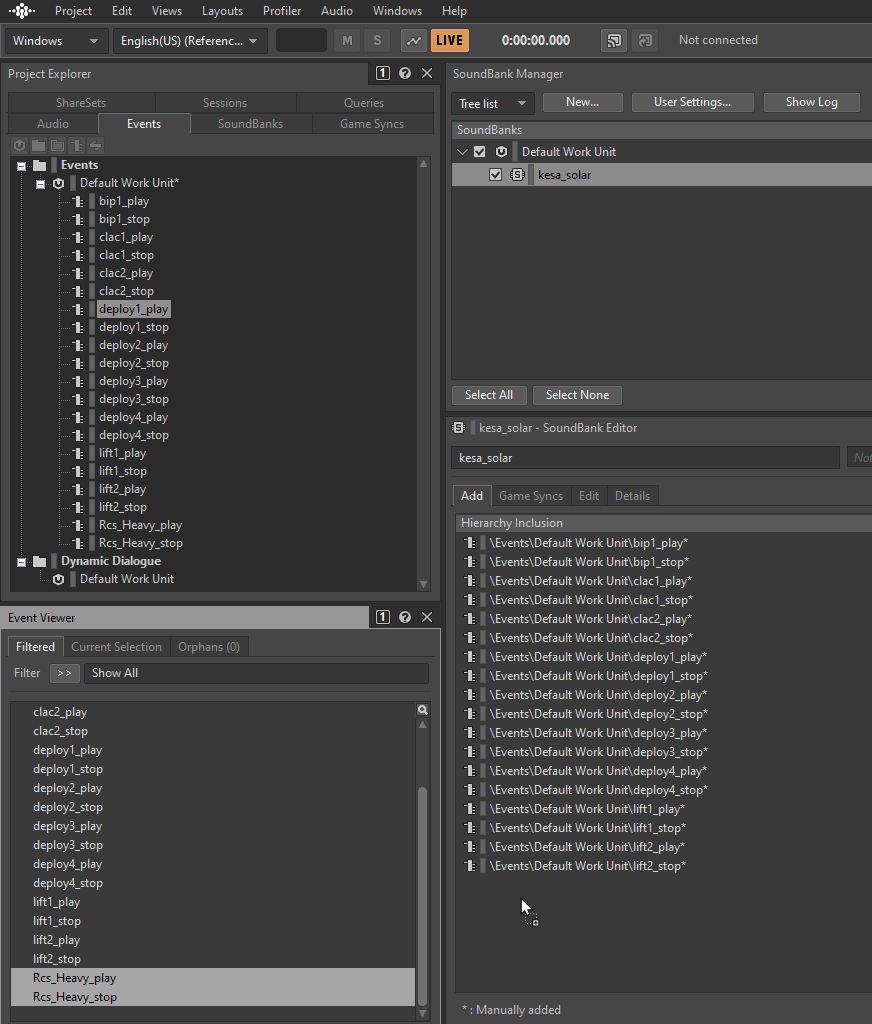Toggle Default Work Unit SoundBank checkbox

479,152
